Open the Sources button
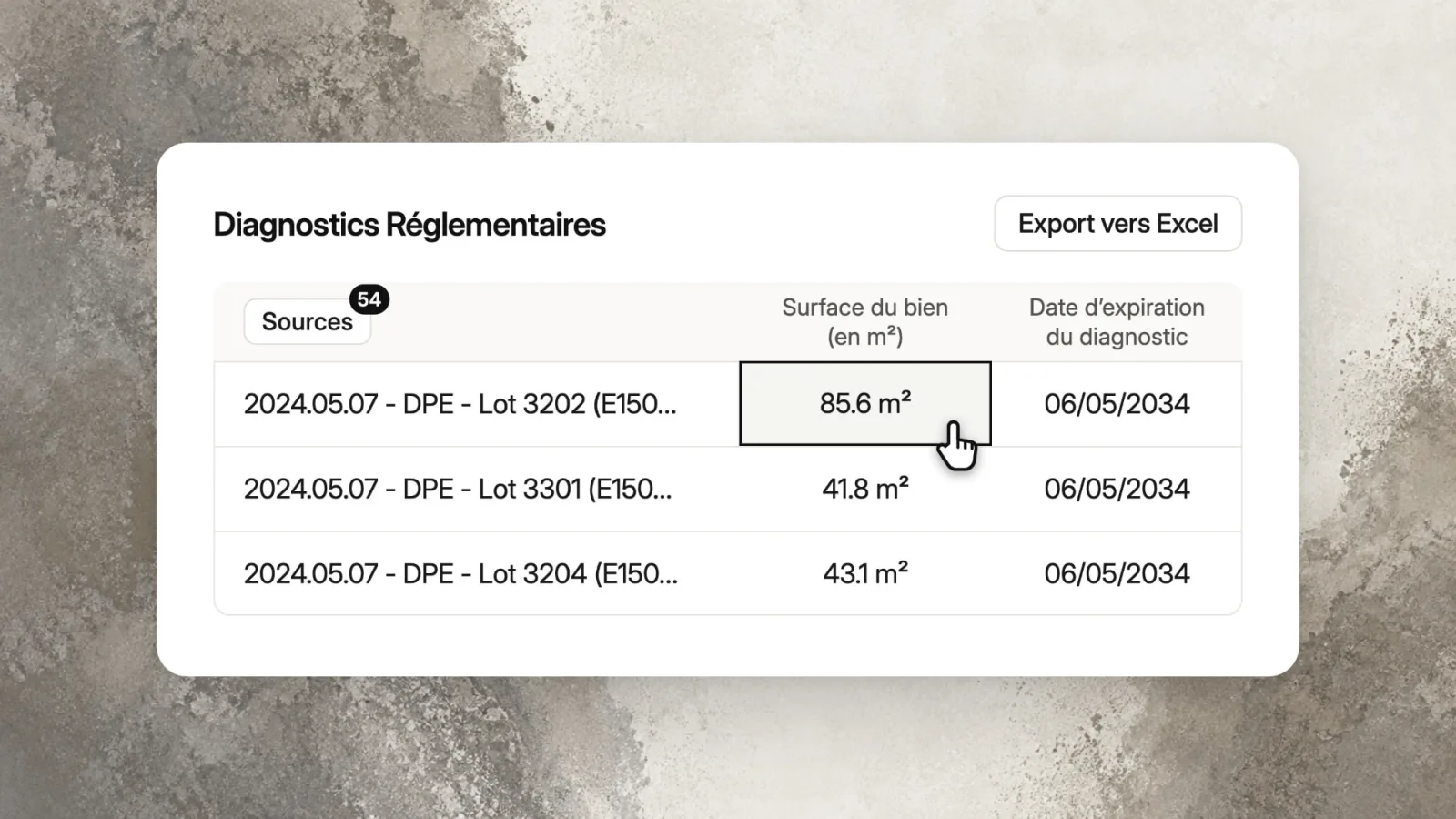This screenshot has height=819, width=1456. click(308, 321)
